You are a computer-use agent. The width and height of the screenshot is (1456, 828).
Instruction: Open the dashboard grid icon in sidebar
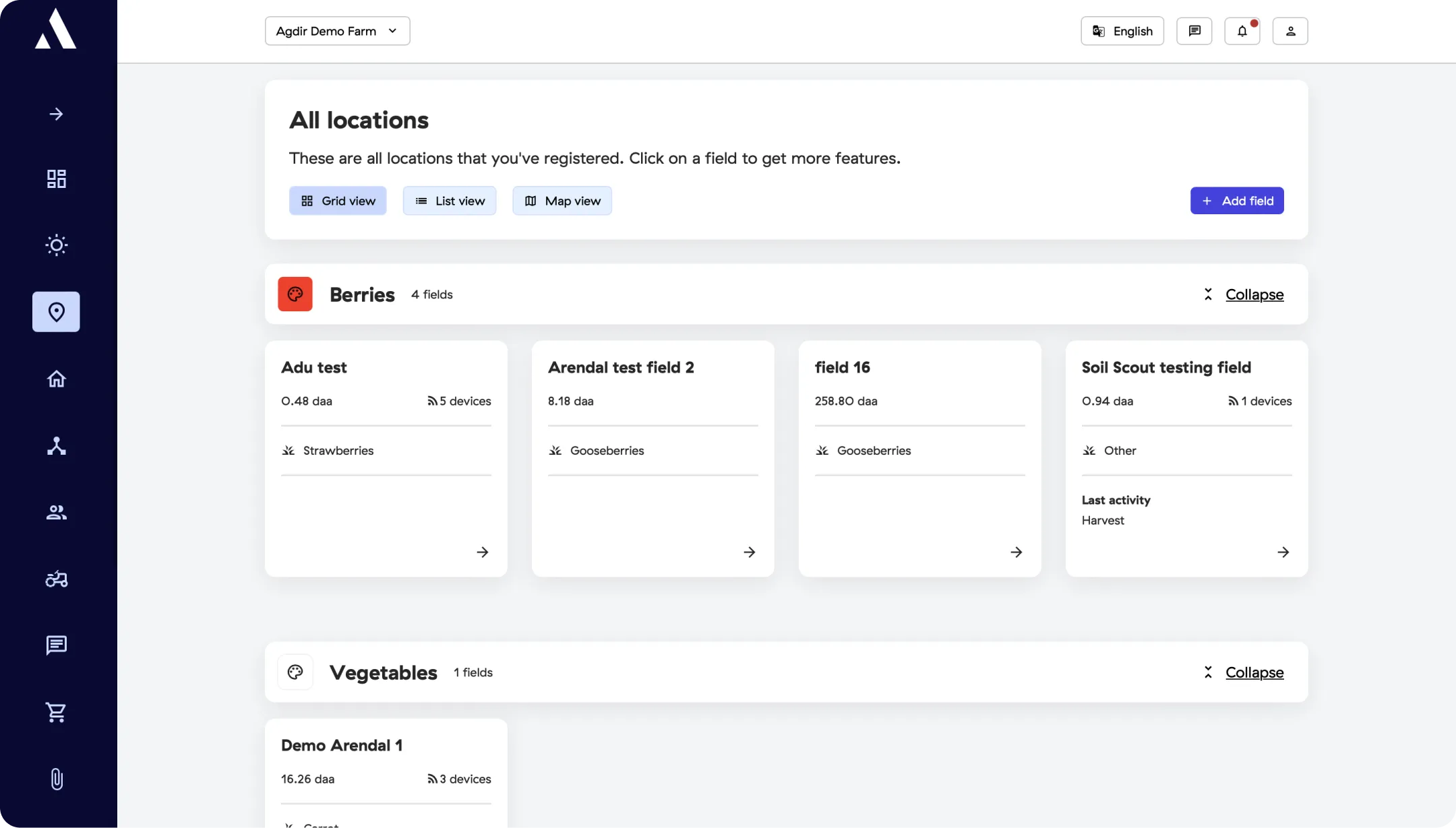click(x=56, y=179)
